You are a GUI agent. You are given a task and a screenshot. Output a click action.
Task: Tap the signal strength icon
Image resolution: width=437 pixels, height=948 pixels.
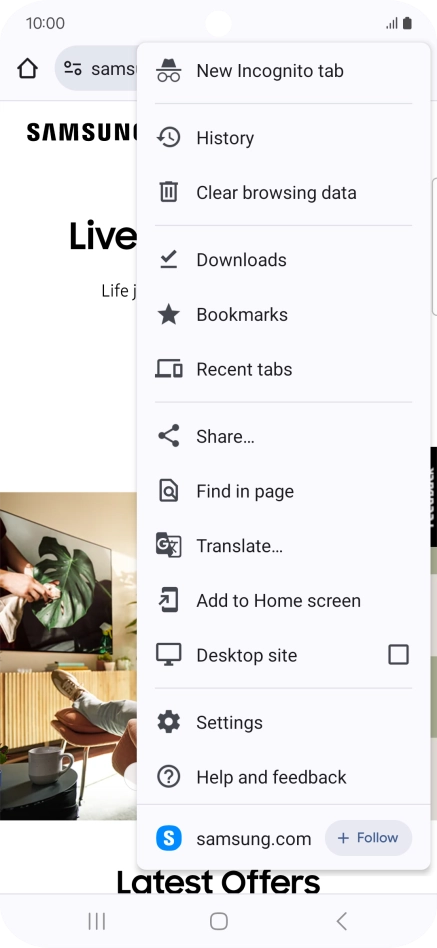pyautogui.click(x=392, y=24)
